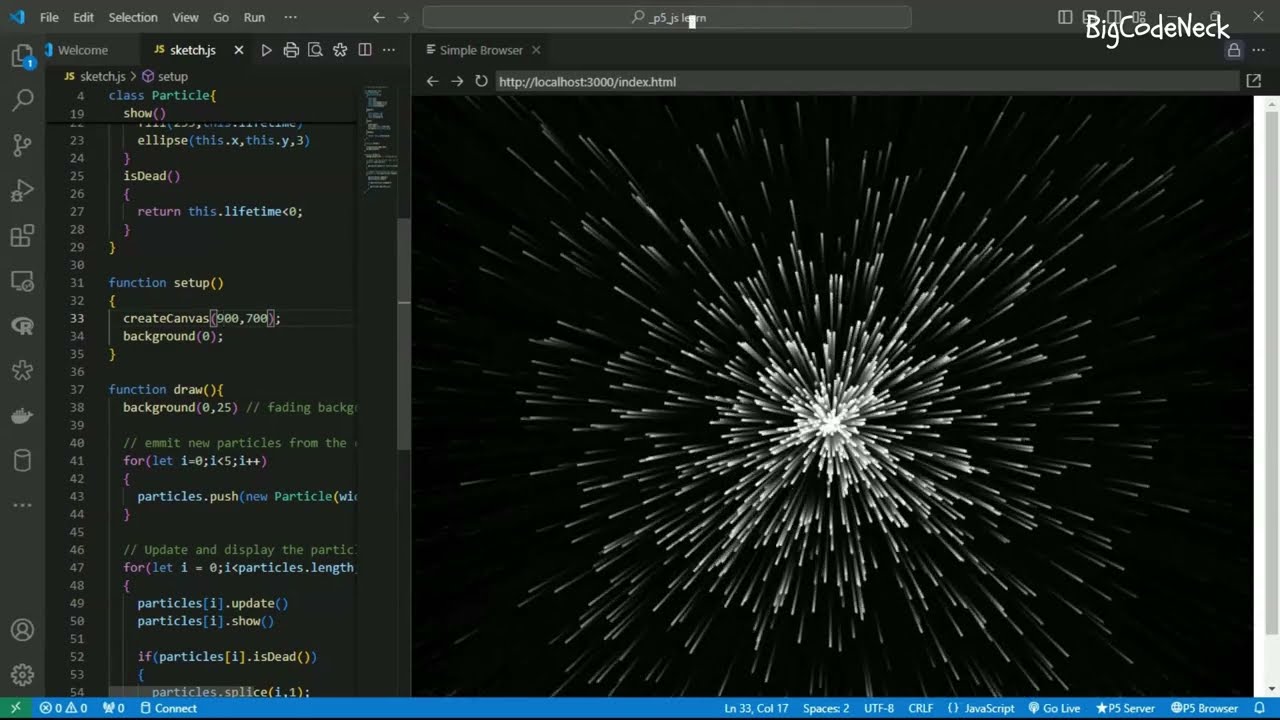Toggle primary side bar layout icon
This screenshot has height=720, width=1280.
pos(1065,17)
